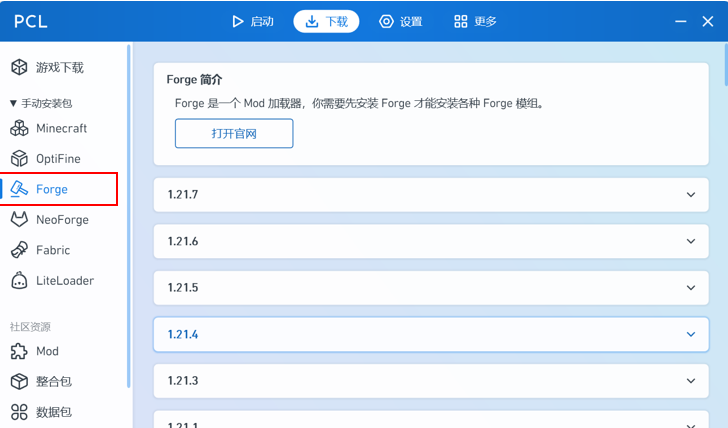This screenshot has width=728, height=428.
Task: Click the four-circles icon beside 数据包
Action: point(19,412)
